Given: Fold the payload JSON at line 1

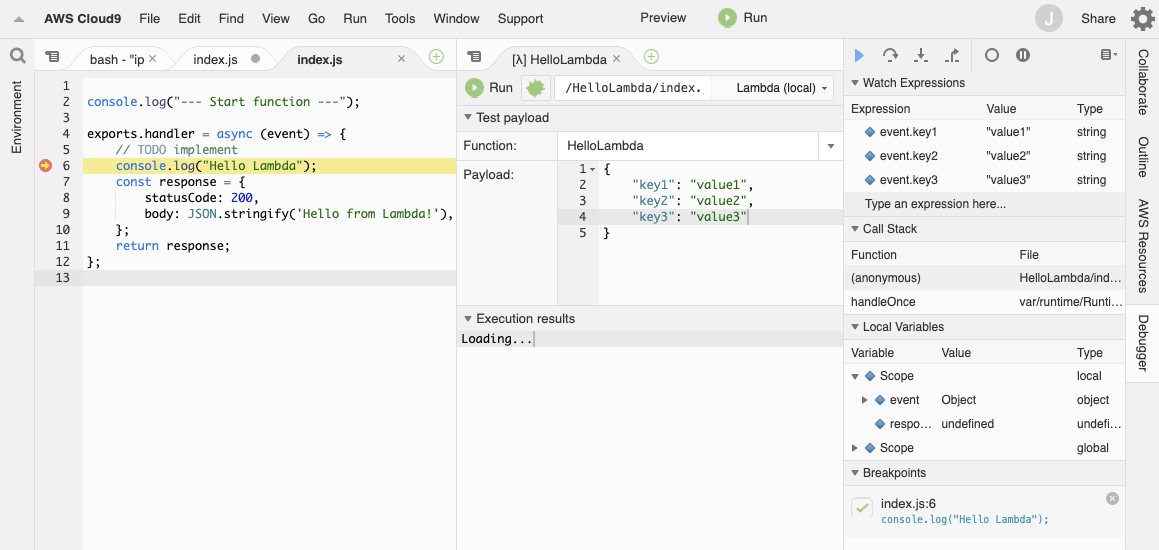Looking at the screenshot, I should 592,169.
